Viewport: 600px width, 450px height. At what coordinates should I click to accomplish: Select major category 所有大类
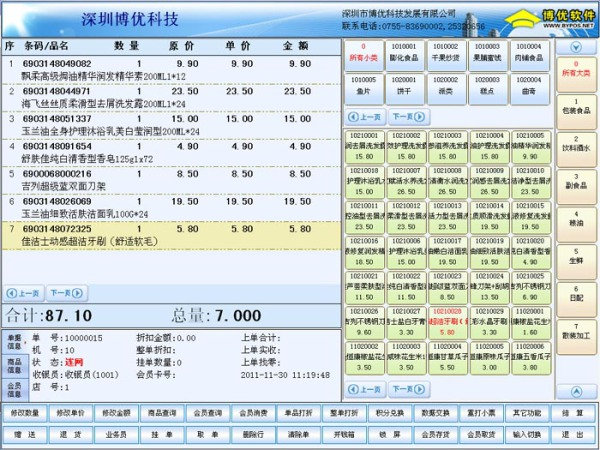tap(576, 74)
